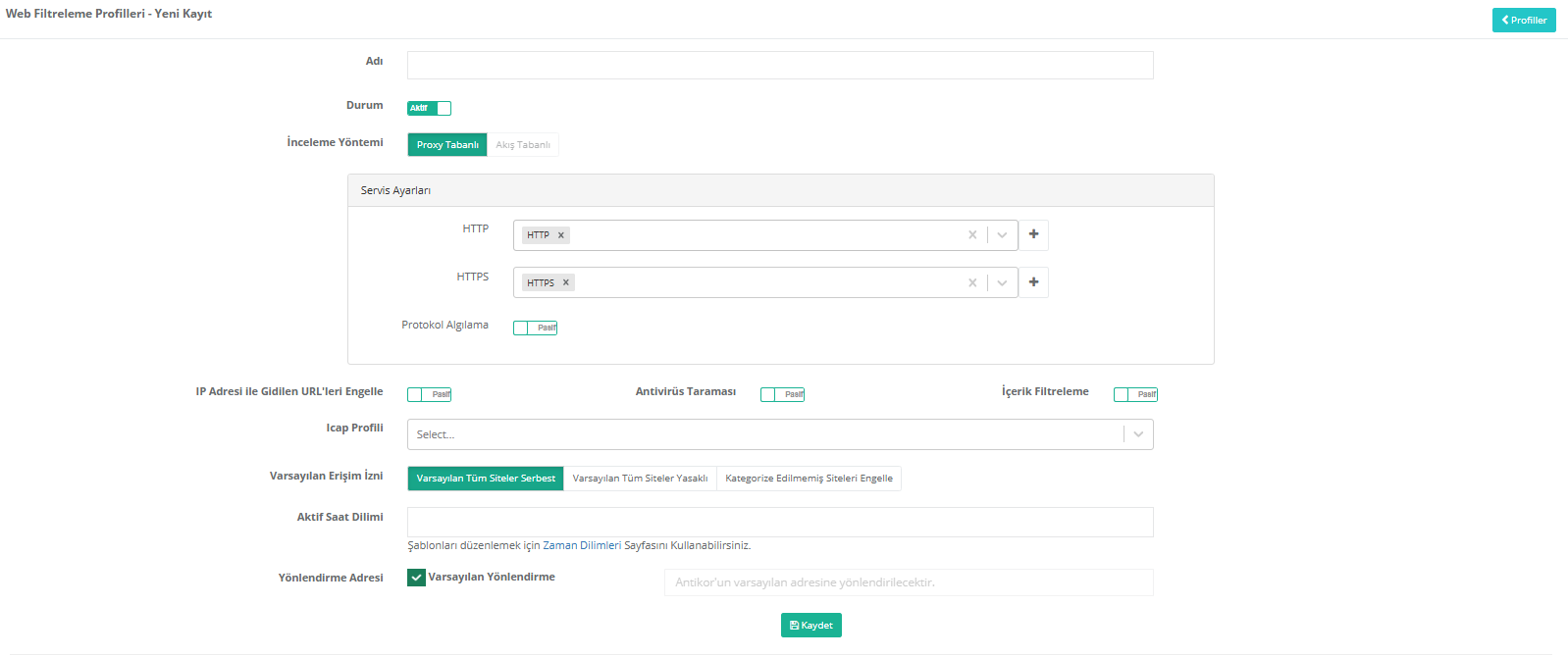Clear all values in the HTTP selector
Viewport: 1568px width, 657px height.
coord(972,235)
